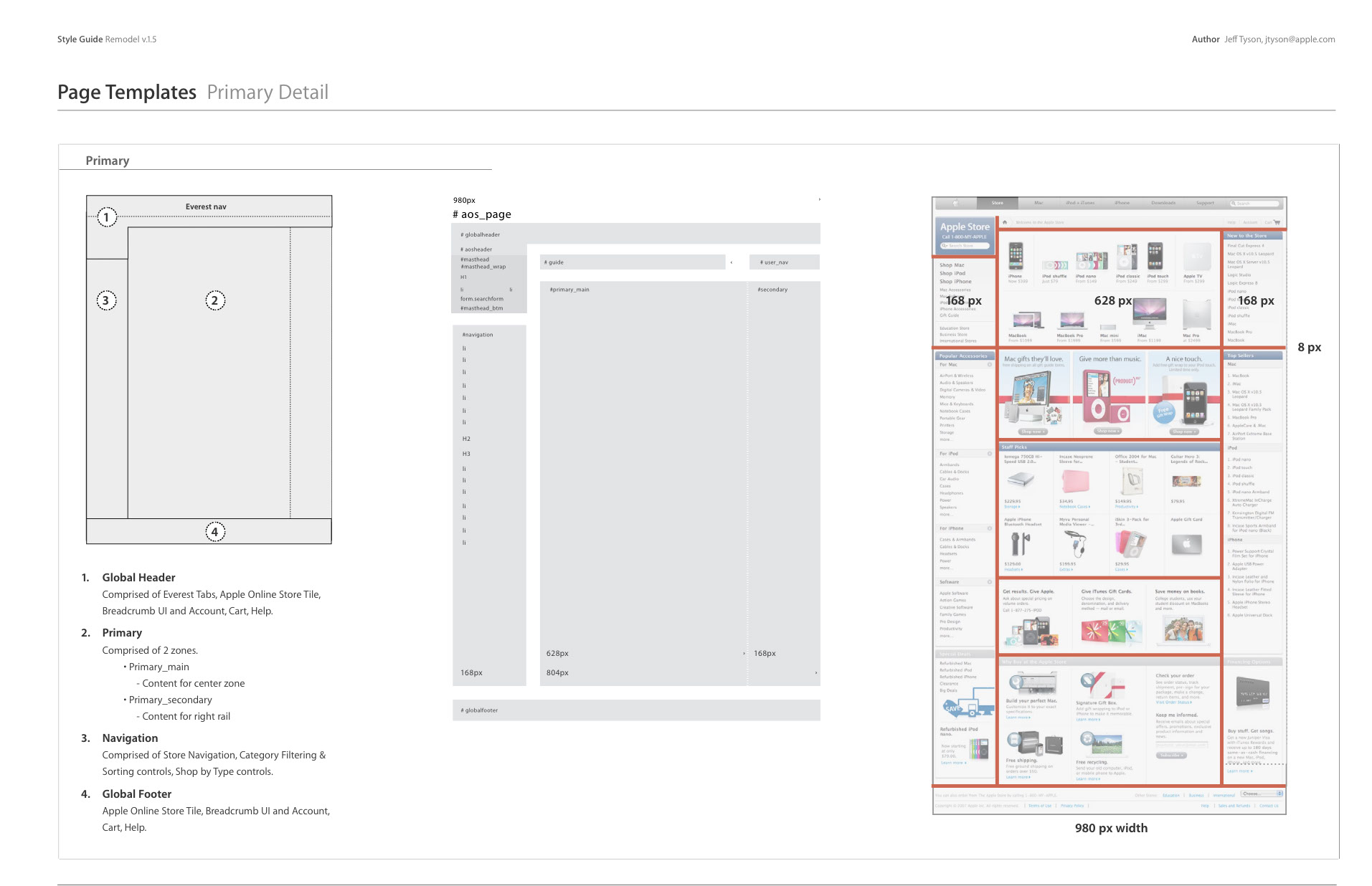Select the Mac mini product image

[x=1108, y=327]
